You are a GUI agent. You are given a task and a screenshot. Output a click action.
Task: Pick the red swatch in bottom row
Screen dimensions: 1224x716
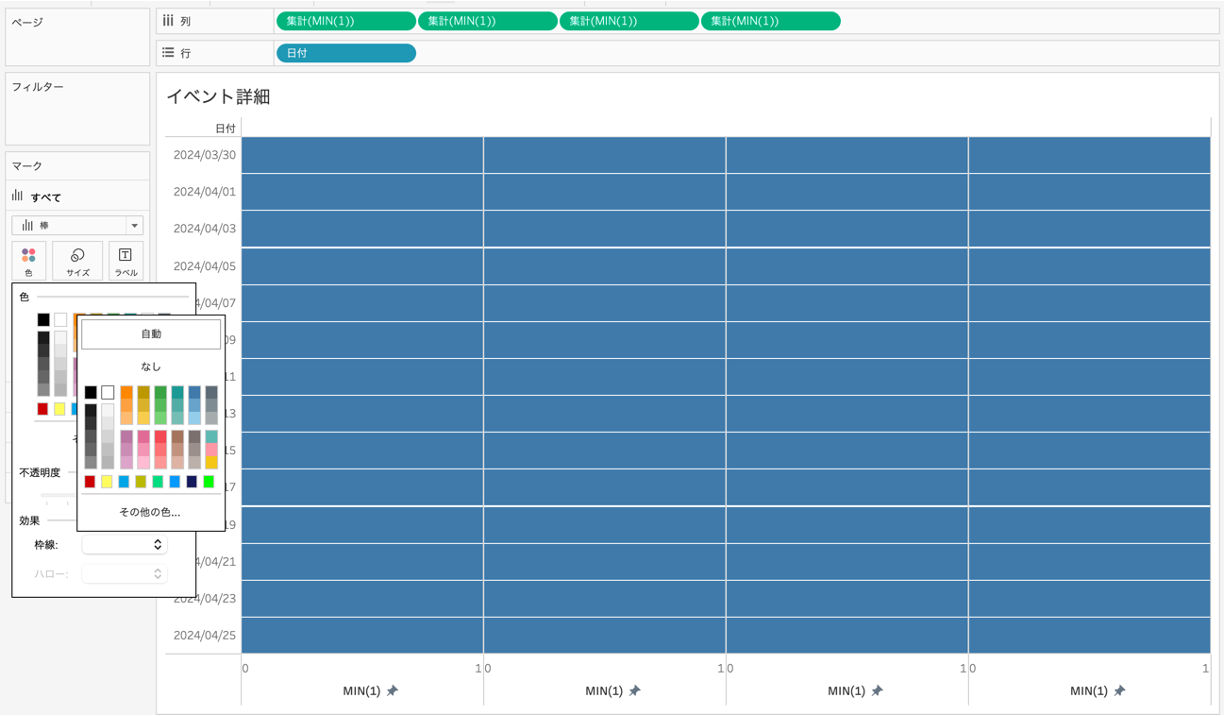click(90, 482)
